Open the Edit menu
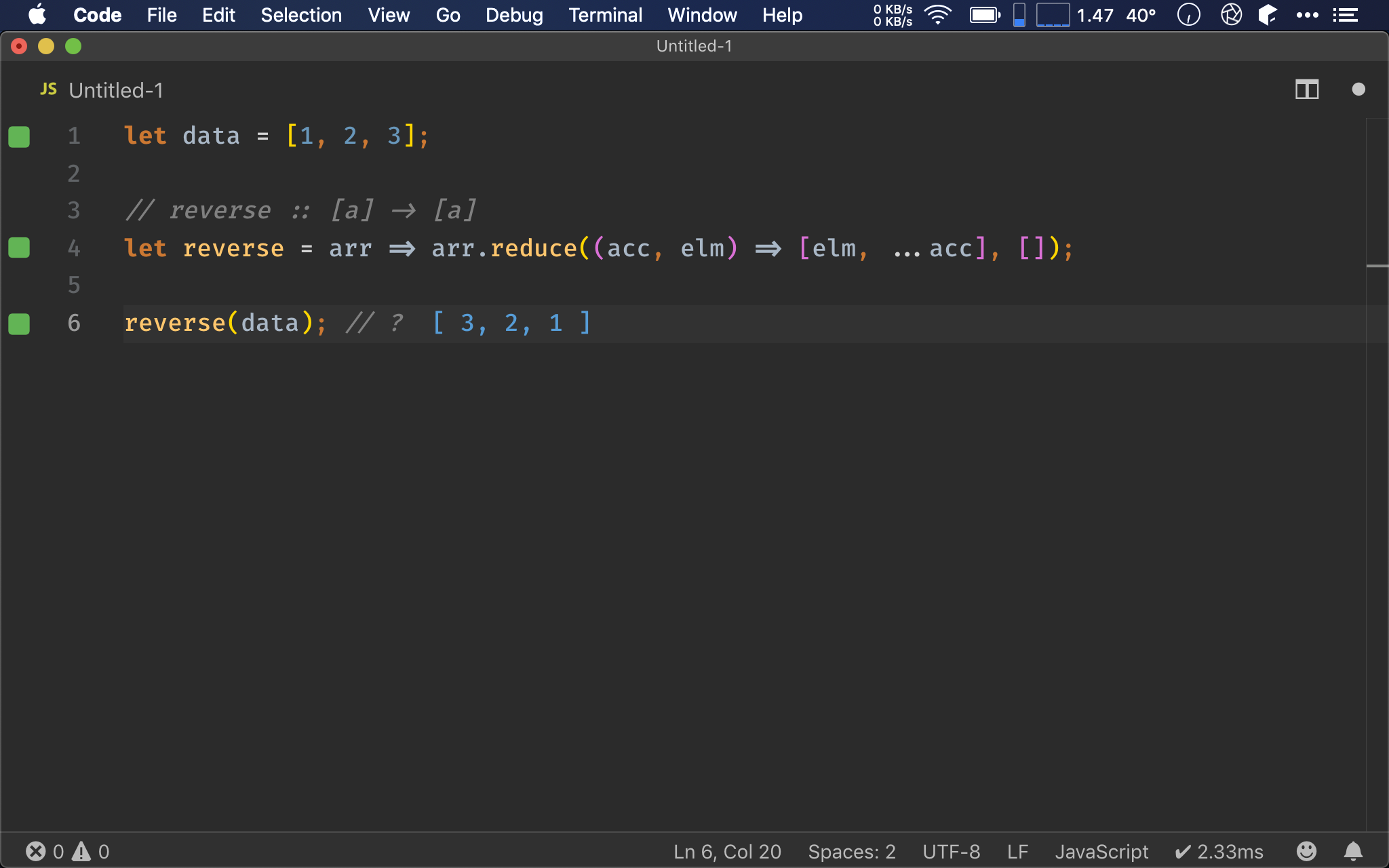 tap(218, 15)
